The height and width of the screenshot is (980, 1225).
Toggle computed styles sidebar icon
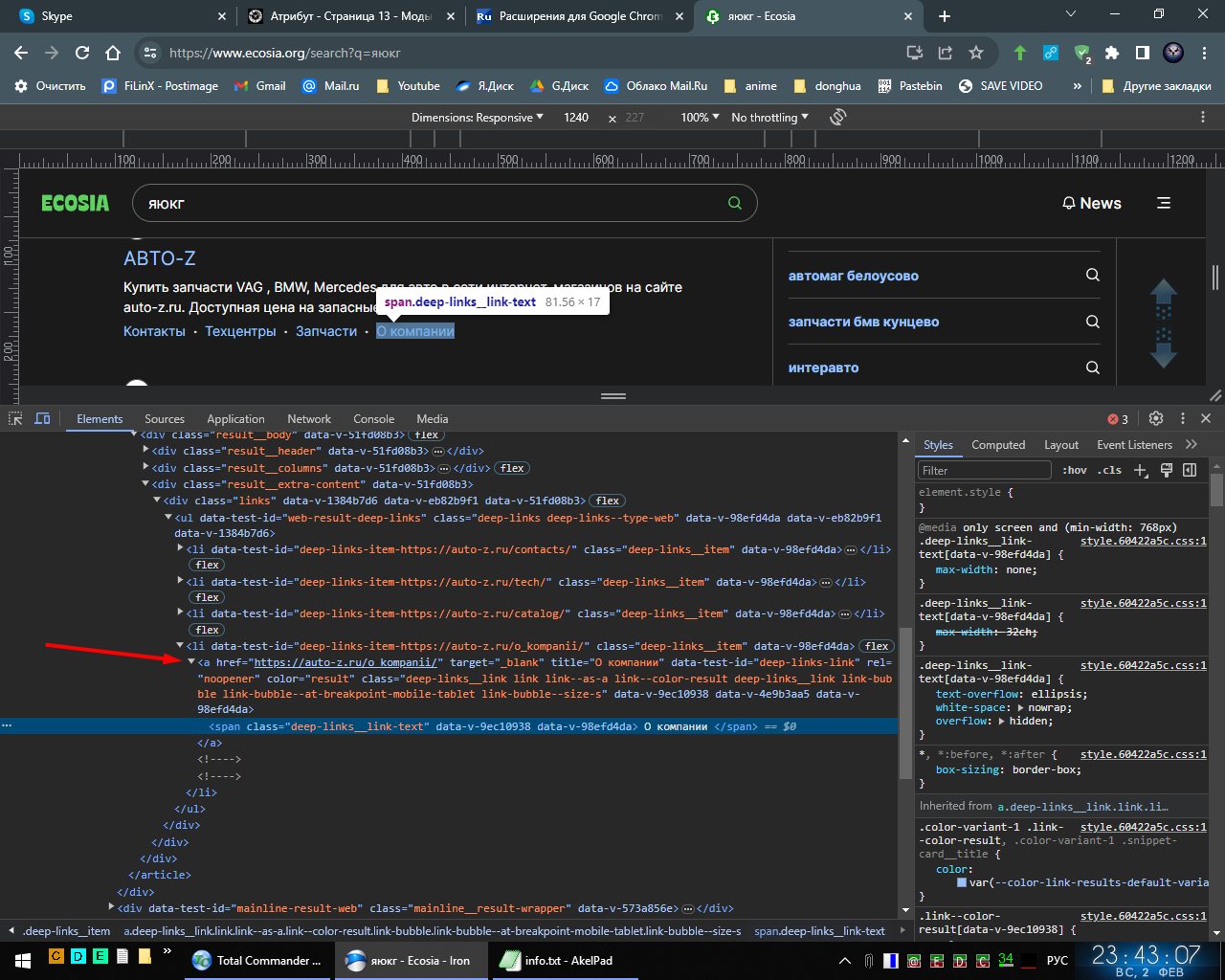pyautogui.click(x=1190, y=470)
